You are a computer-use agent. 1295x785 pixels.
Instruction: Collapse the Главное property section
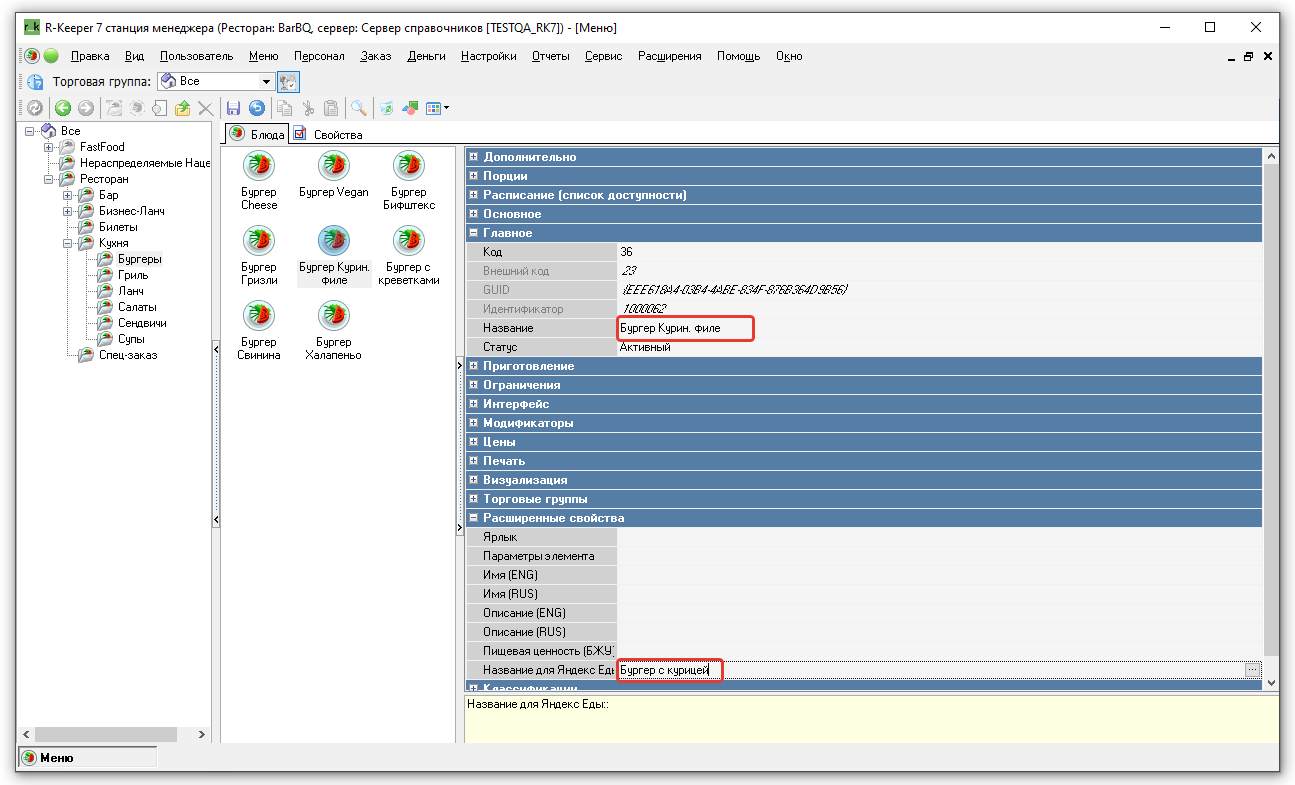473,233
